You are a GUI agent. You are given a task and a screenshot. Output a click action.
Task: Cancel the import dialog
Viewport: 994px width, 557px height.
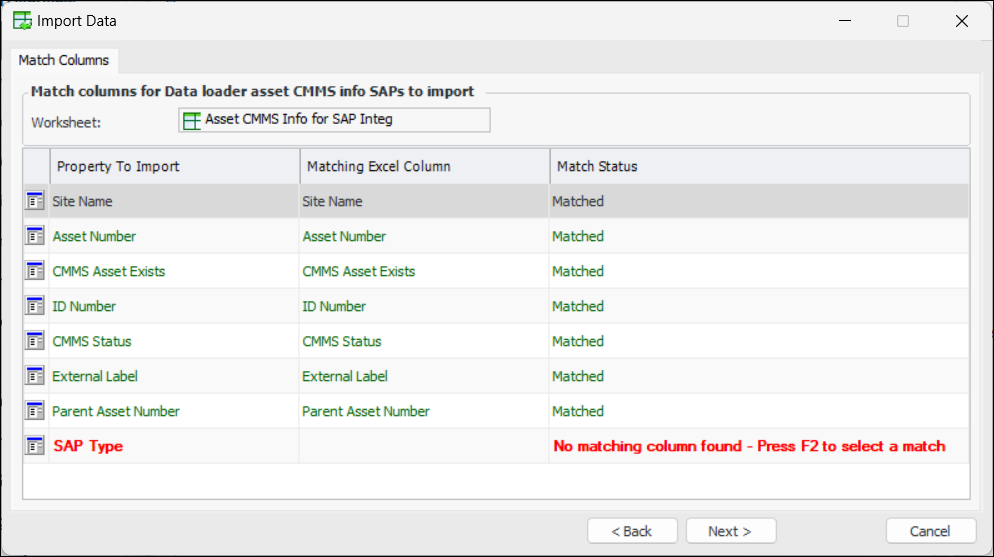930,531
